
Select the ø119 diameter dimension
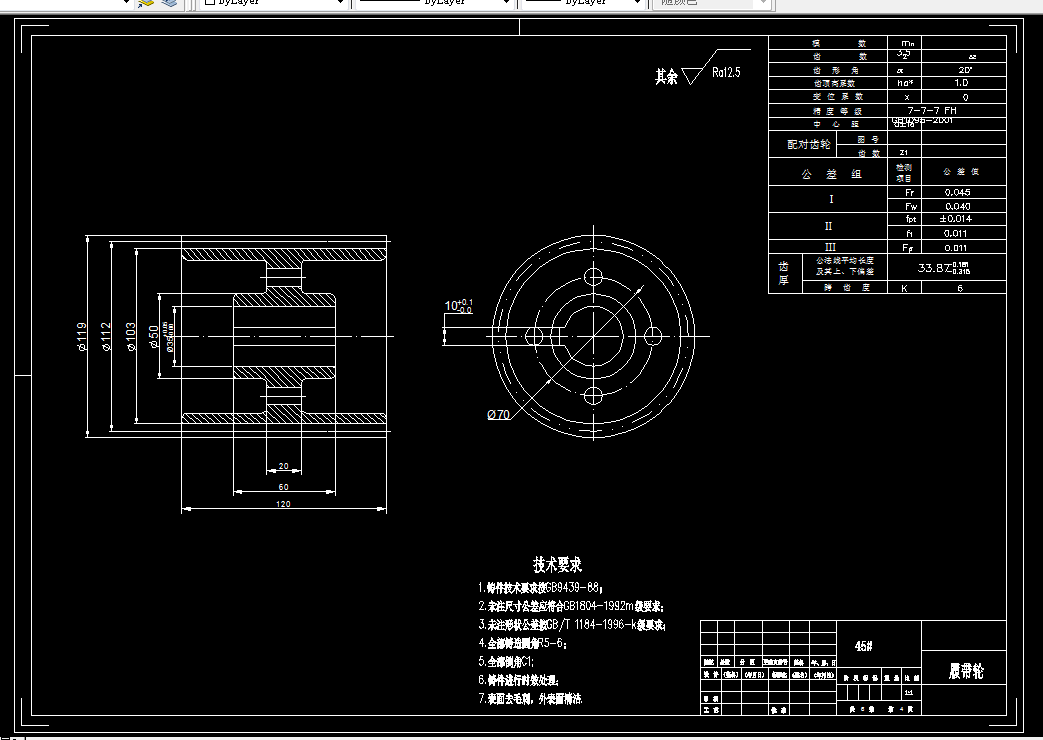pos(82,336)
